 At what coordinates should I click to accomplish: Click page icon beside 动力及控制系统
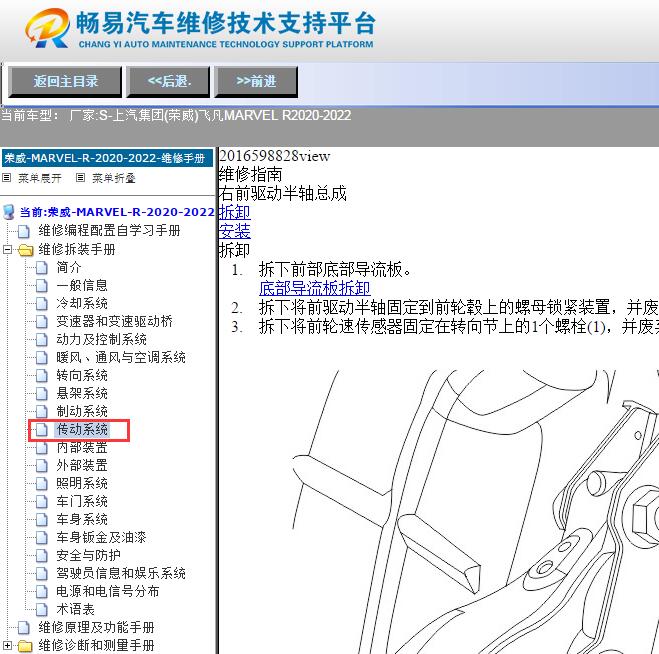point(42,340)
